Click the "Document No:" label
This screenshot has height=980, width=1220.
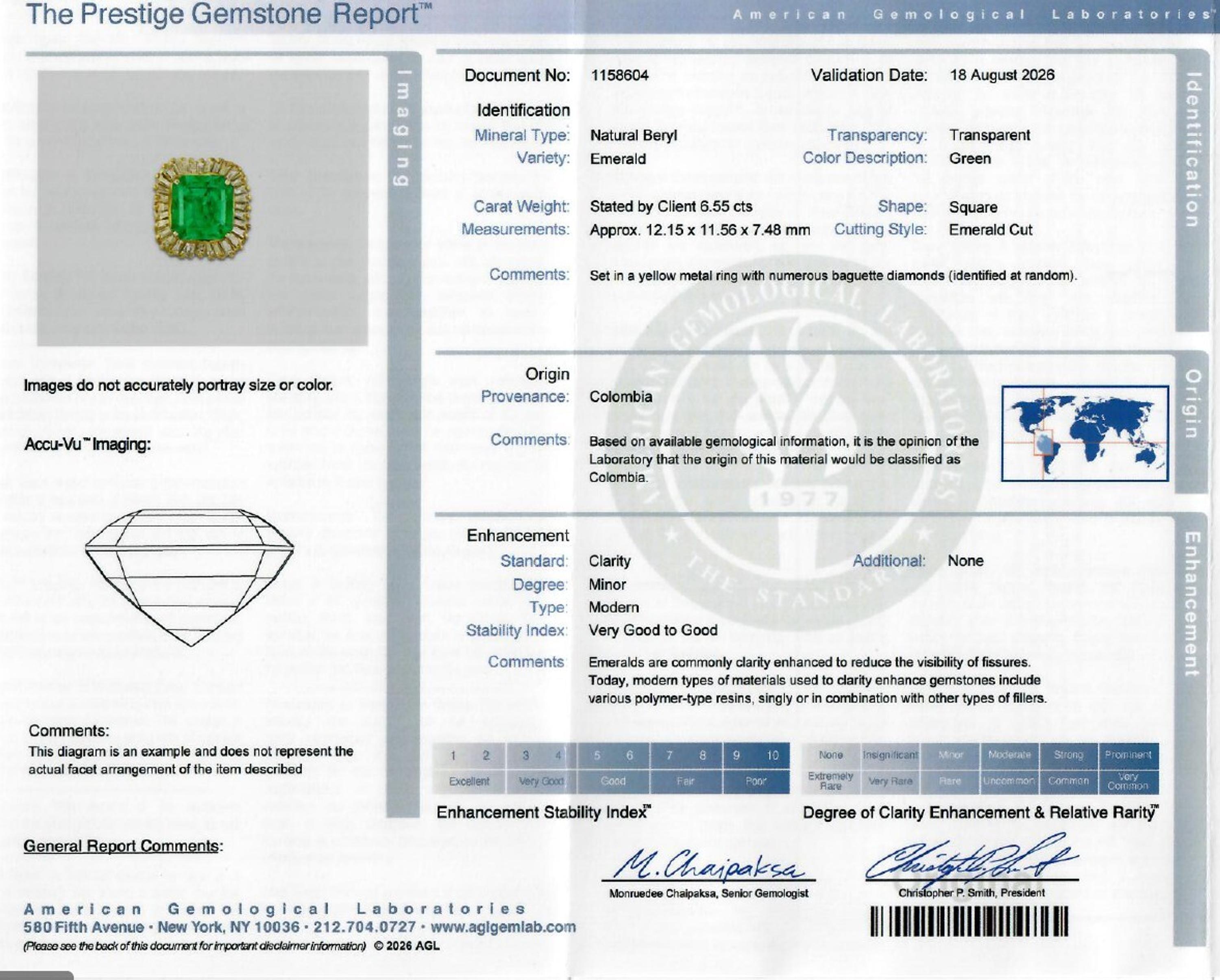(517, 75)
